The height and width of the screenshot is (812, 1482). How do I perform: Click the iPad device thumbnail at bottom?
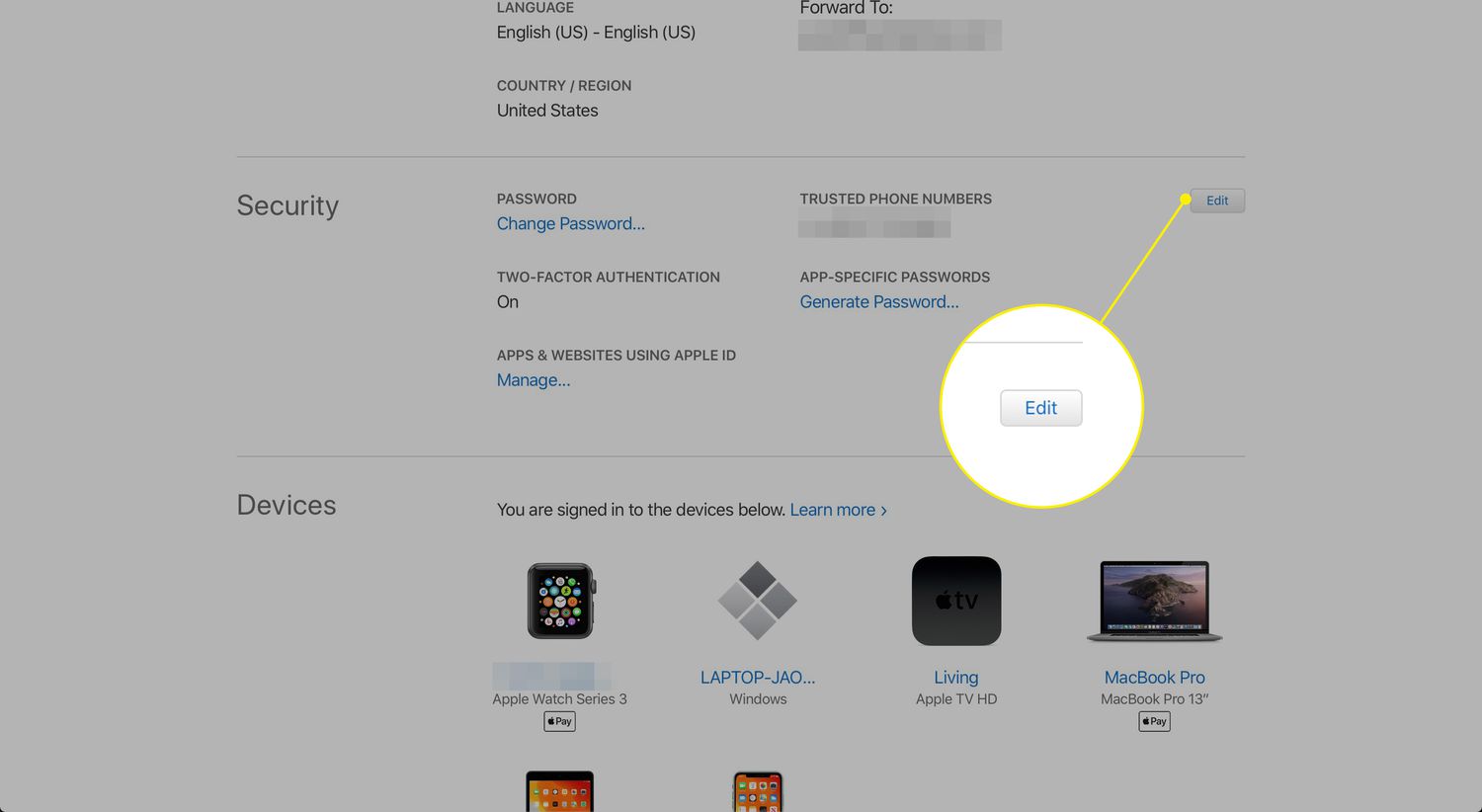(x=560, y=791)
